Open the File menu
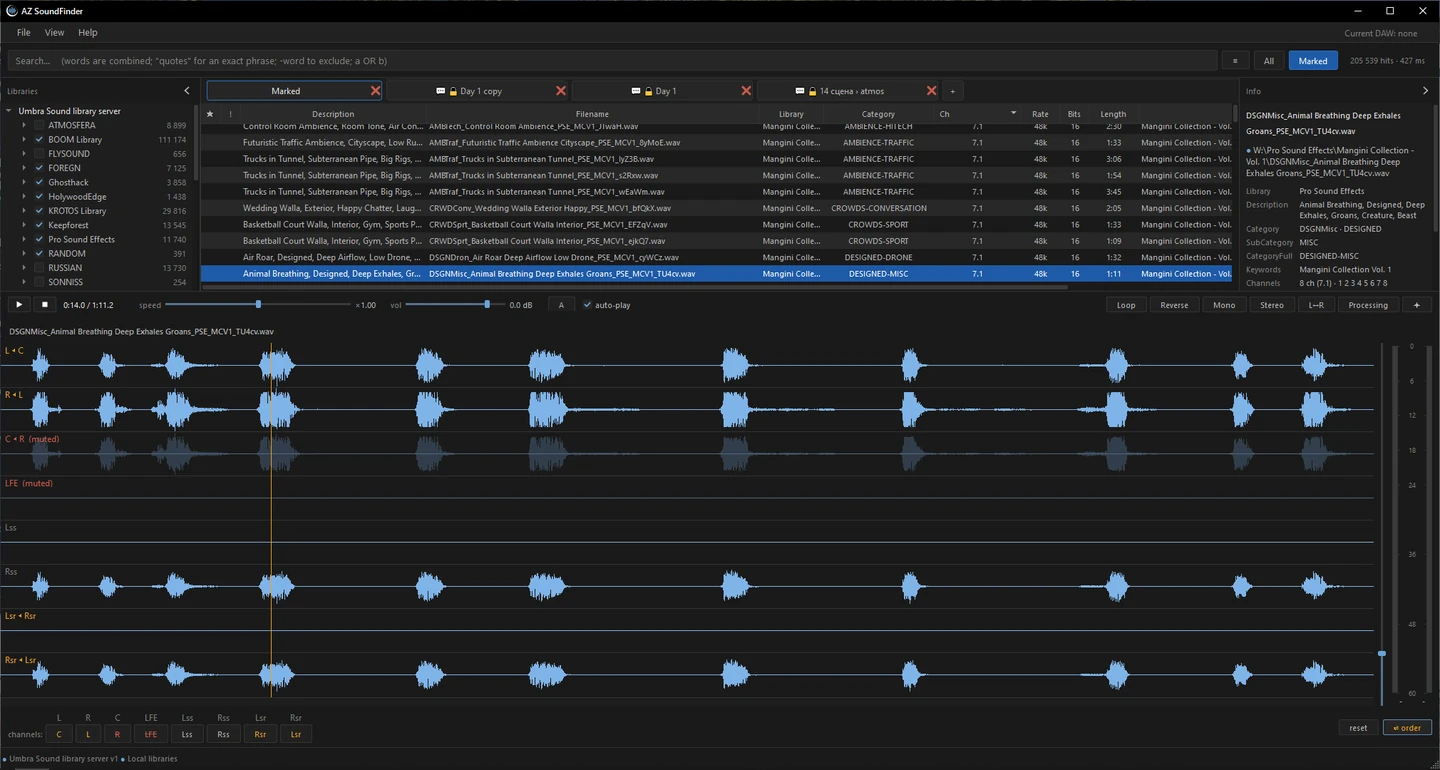Image resolution: width=1440 pixels, height=770 pixels. click(24, 33)
